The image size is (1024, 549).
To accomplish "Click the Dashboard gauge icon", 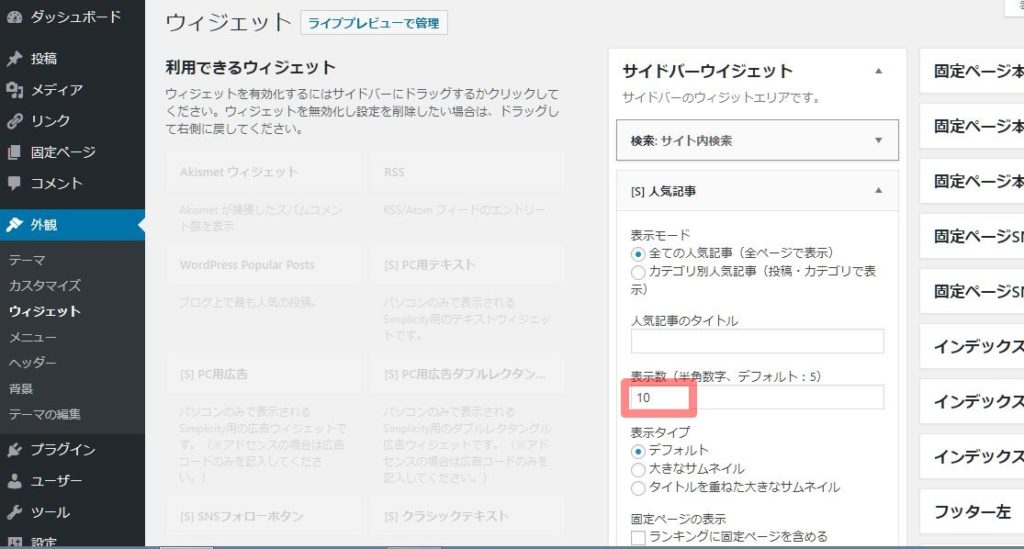I will pos(14,17).
